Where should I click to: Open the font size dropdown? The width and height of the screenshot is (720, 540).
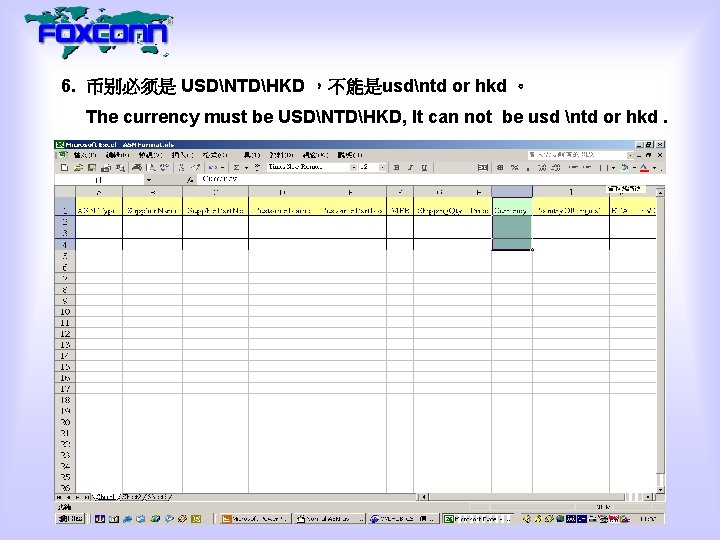point(382,168)
